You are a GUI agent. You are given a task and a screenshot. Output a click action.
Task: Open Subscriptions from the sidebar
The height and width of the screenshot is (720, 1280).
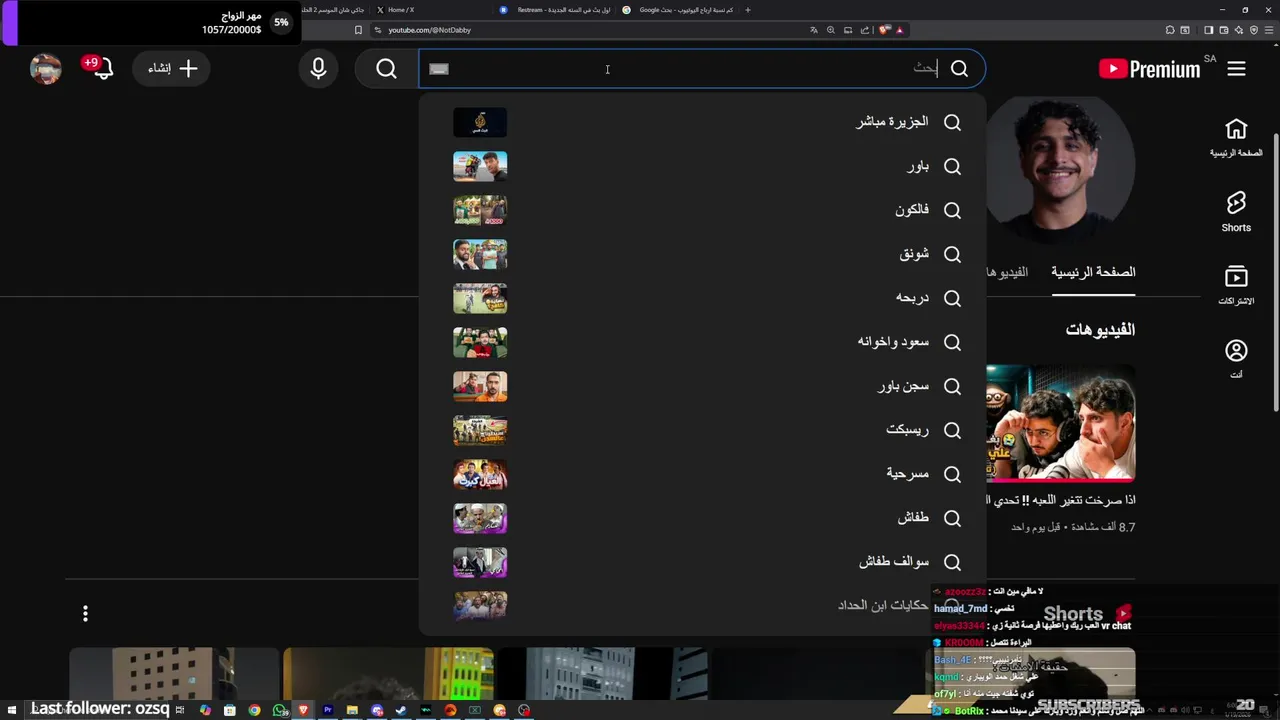pos(1236,285)
